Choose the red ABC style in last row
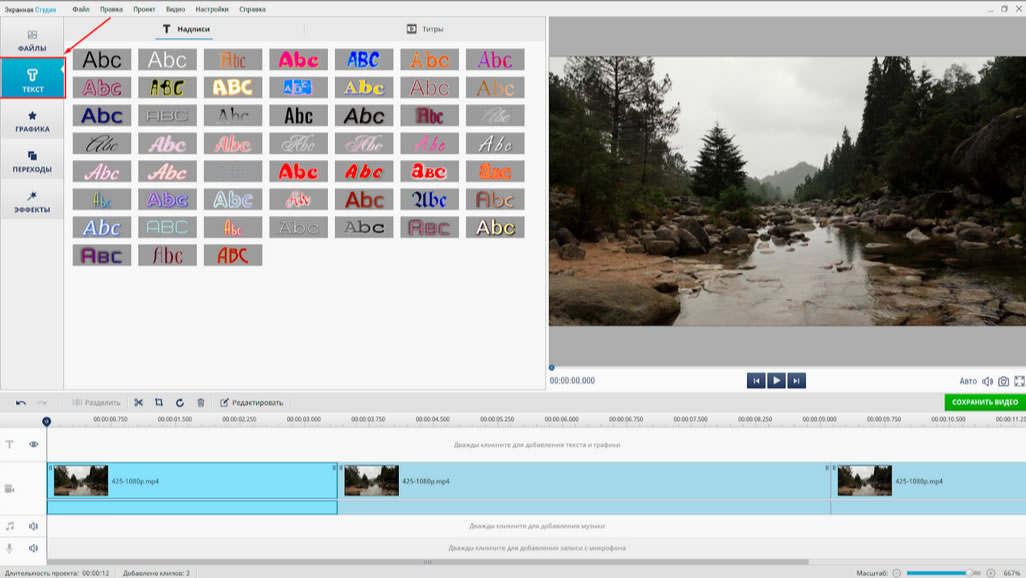1026x578 pixels. click(x=233, y=255)
